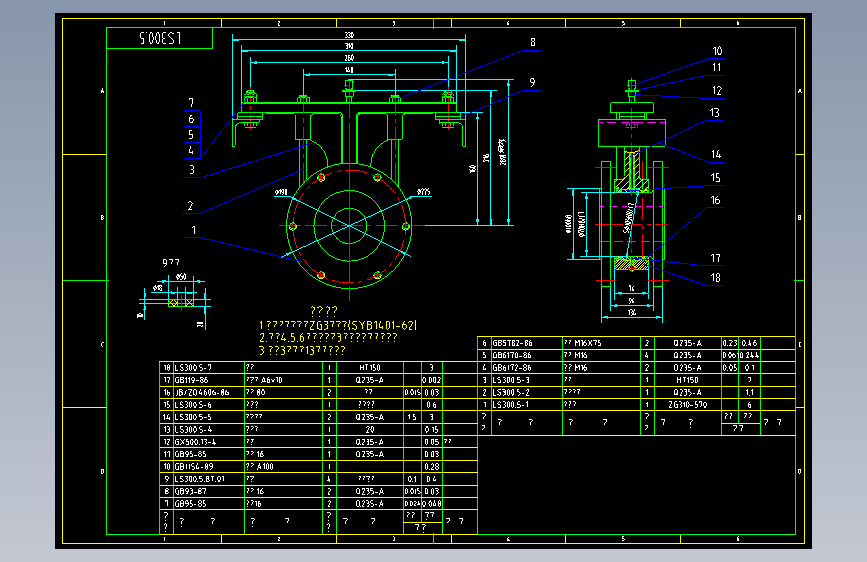
Task: Click the GB1154-89 standard code cell
Action: pyautogui.click(x=208, y=466)
